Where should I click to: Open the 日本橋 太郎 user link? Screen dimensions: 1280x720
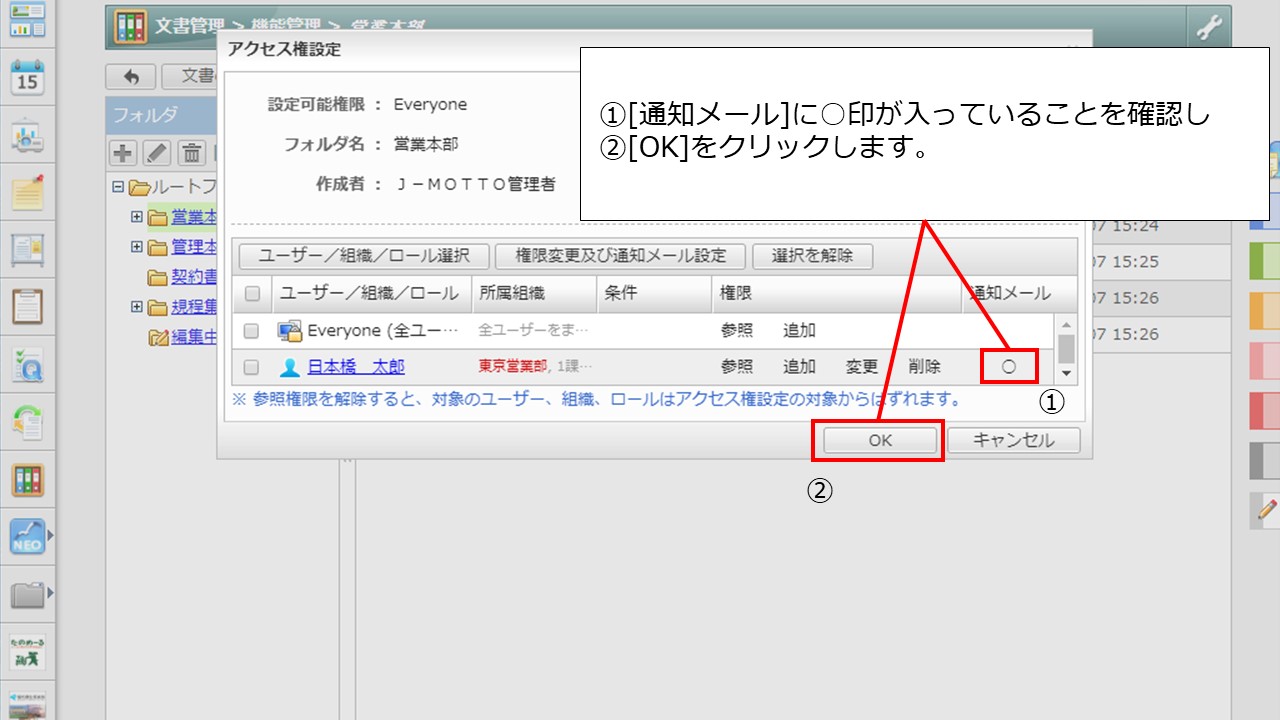[355, 367]
